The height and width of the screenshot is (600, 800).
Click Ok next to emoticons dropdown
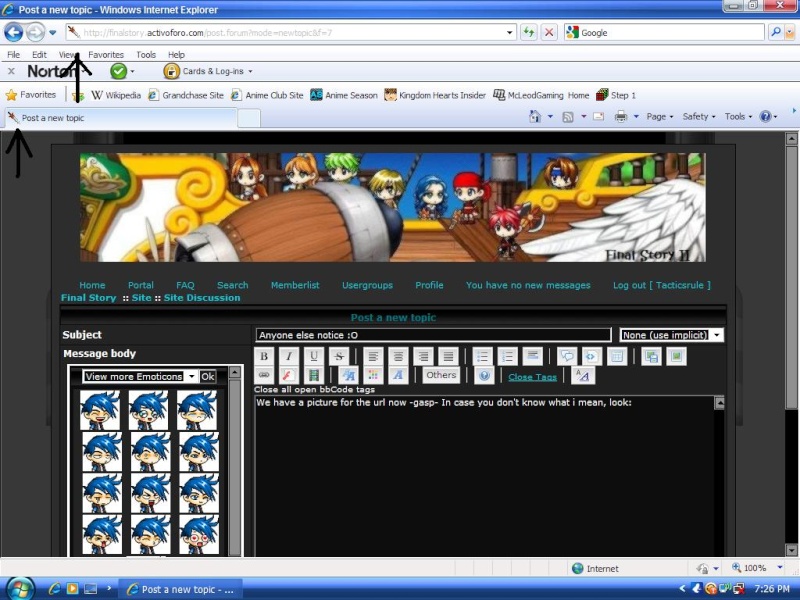pos(207,377)
